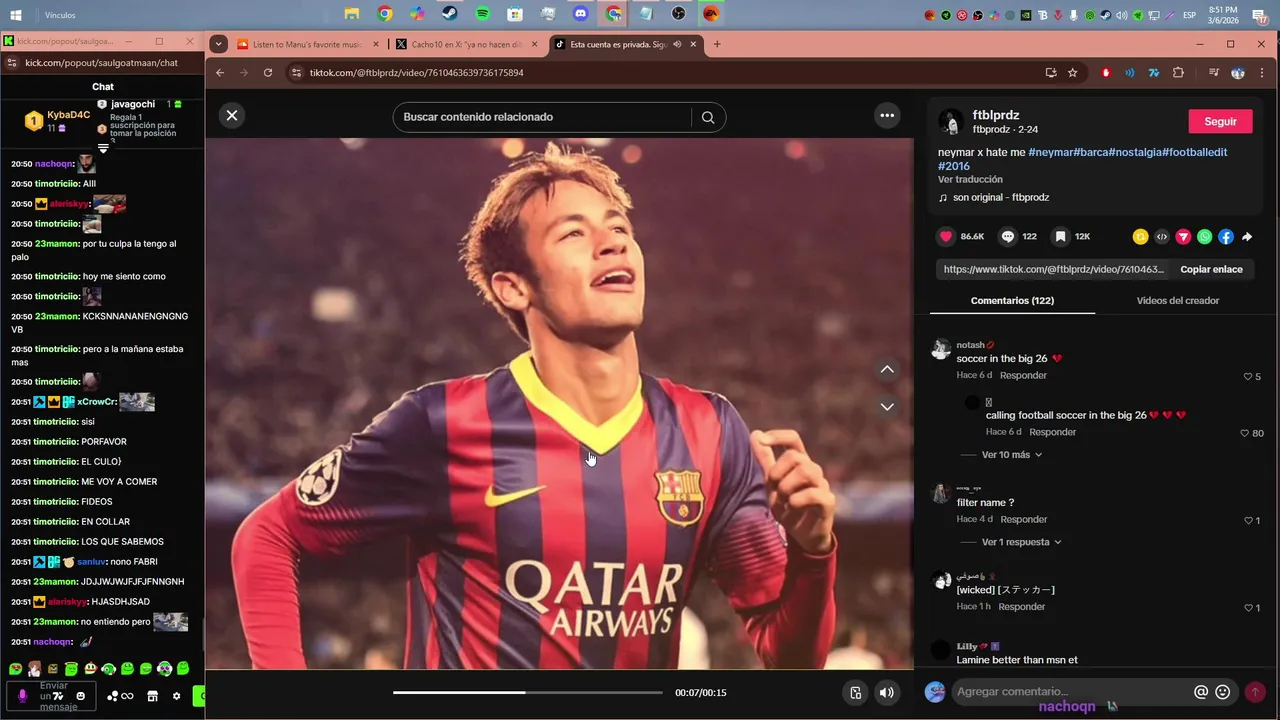Open Windows notification center icon

pyautogui.click(x=1260, y=15)
